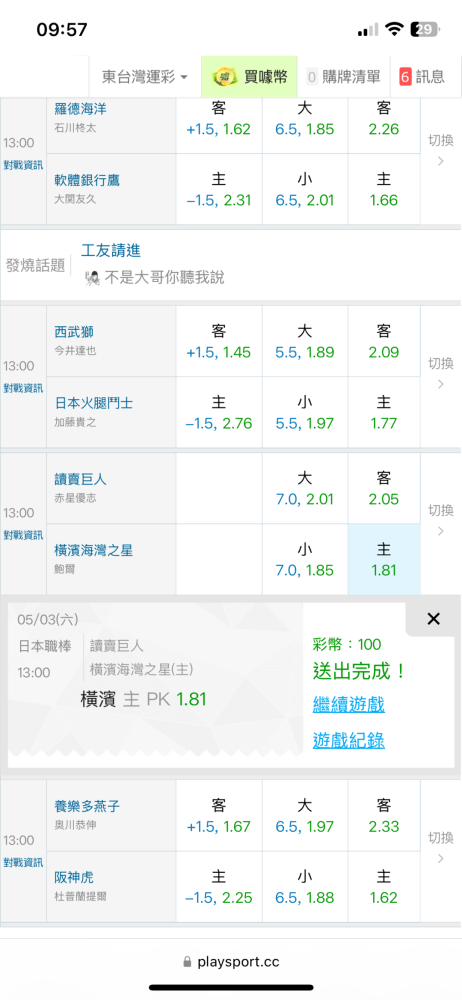Tap the lock icon beside playsport.cc
Screen dimensions: 462x1000
(187, 962)
